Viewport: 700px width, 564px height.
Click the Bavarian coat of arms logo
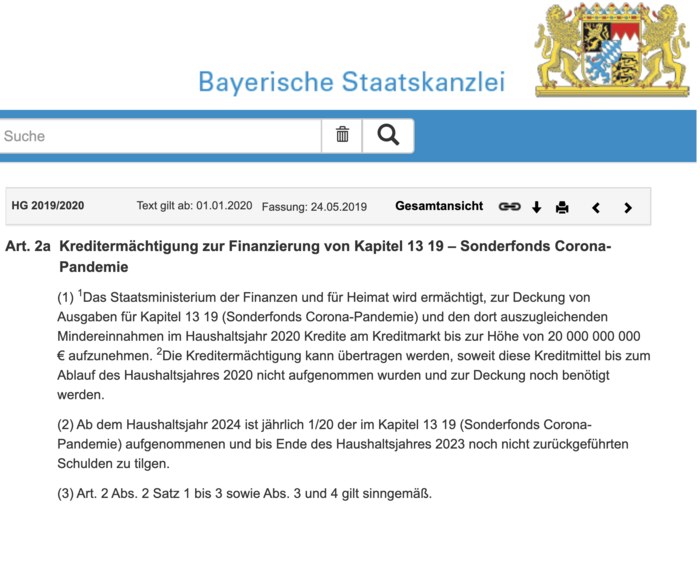click(612, 49)
